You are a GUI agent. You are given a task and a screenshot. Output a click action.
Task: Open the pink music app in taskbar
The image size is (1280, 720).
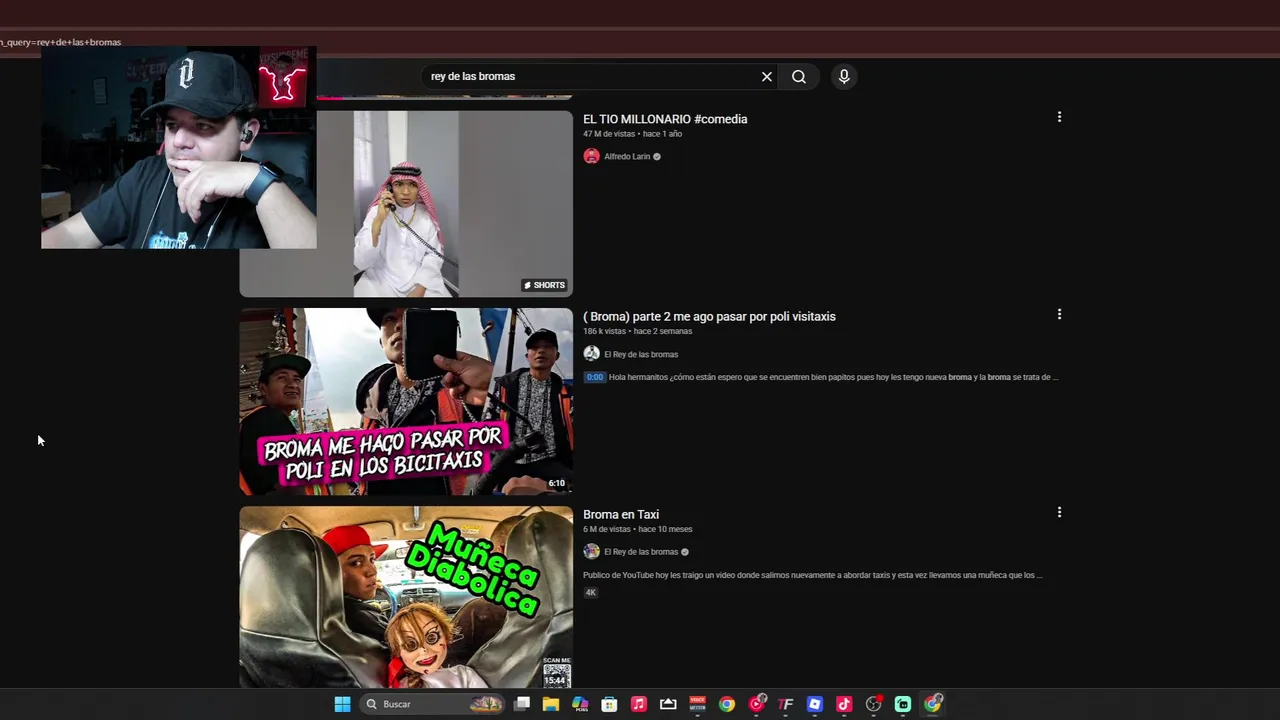pyautogui.click(x=639, y=704)
